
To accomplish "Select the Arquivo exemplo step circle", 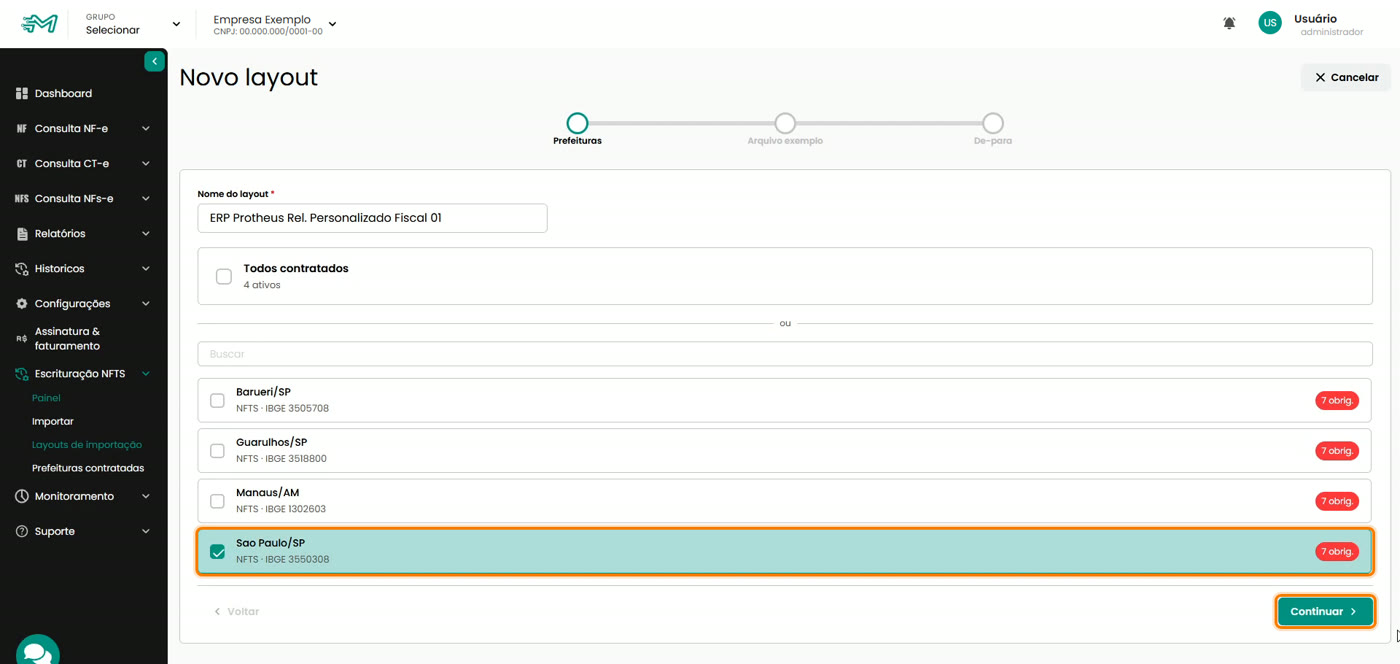I will pos(785,123).
